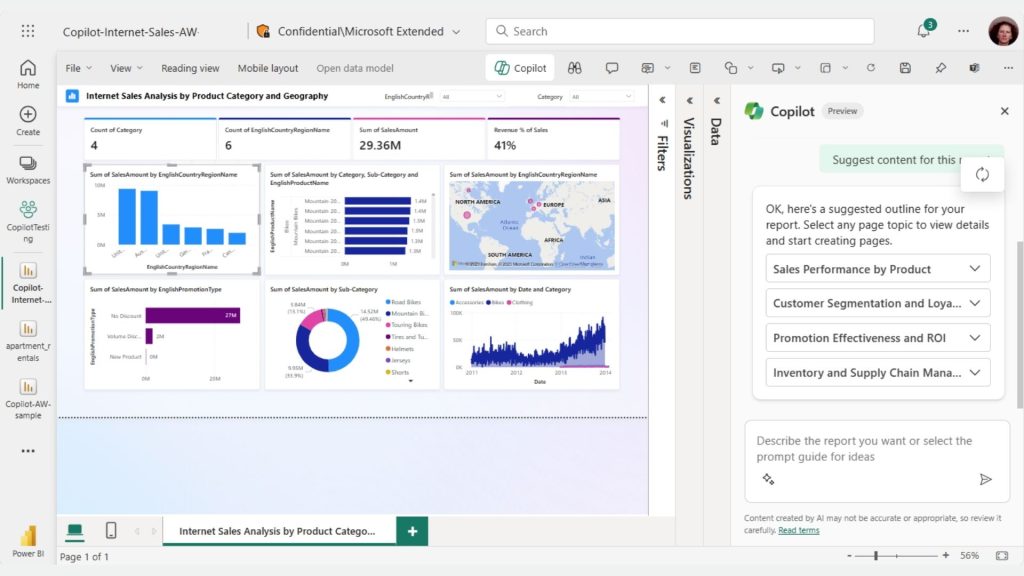Image resolution: width=1024 pixels, height=576 pixels.
Task: Toggle the Copilot pane button in toolbar
Action: click(x=520, y=68)
